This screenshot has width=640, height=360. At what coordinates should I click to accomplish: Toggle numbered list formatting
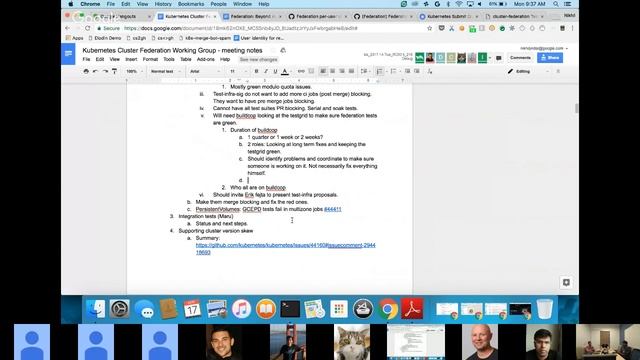(380, 71)
